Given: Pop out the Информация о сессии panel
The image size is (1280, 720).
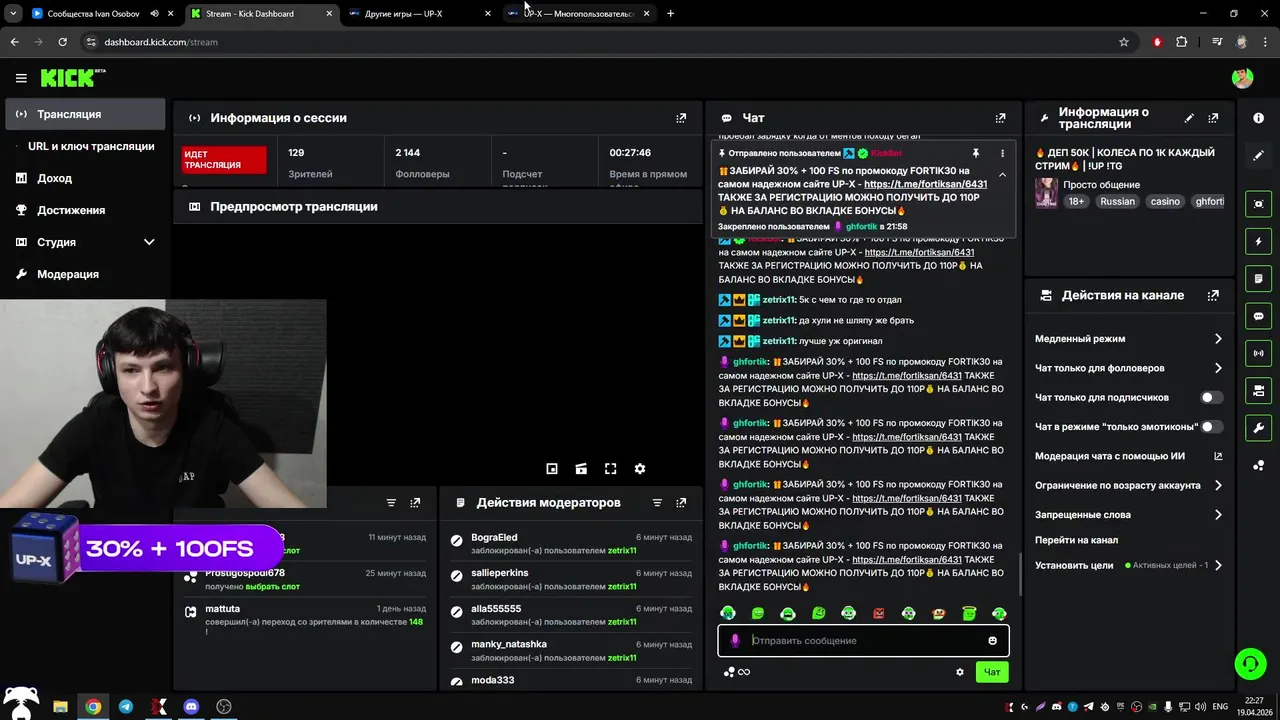Looking at the screenshot, I should [681, 118].
